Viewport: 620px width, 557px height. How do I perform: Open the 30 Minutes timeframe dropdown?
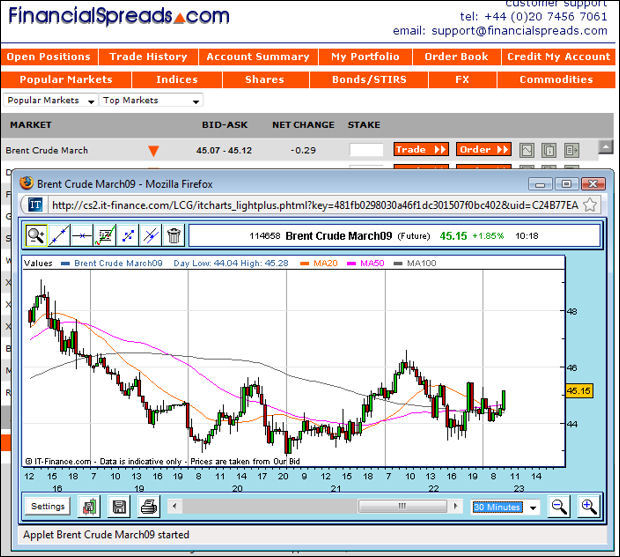click(505, 507)
